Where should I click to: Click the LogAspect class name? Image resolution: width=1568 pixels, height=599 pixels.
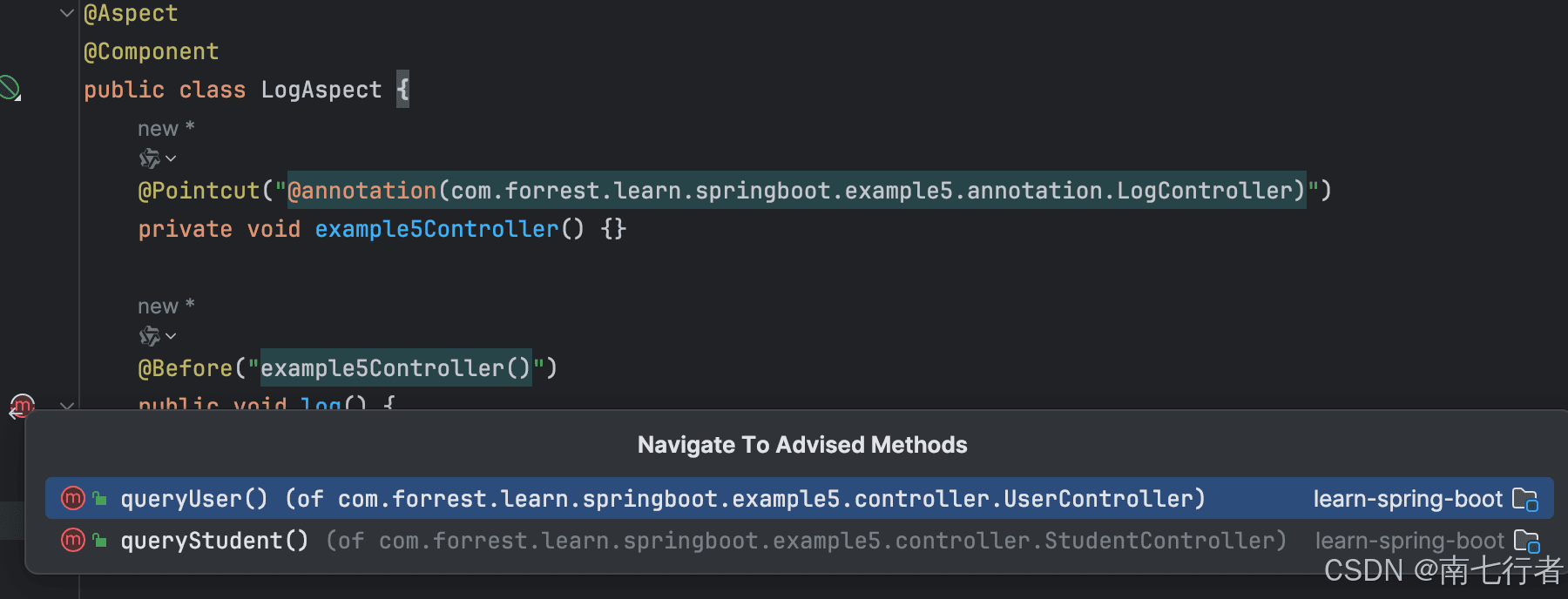(x=321, y=90)
